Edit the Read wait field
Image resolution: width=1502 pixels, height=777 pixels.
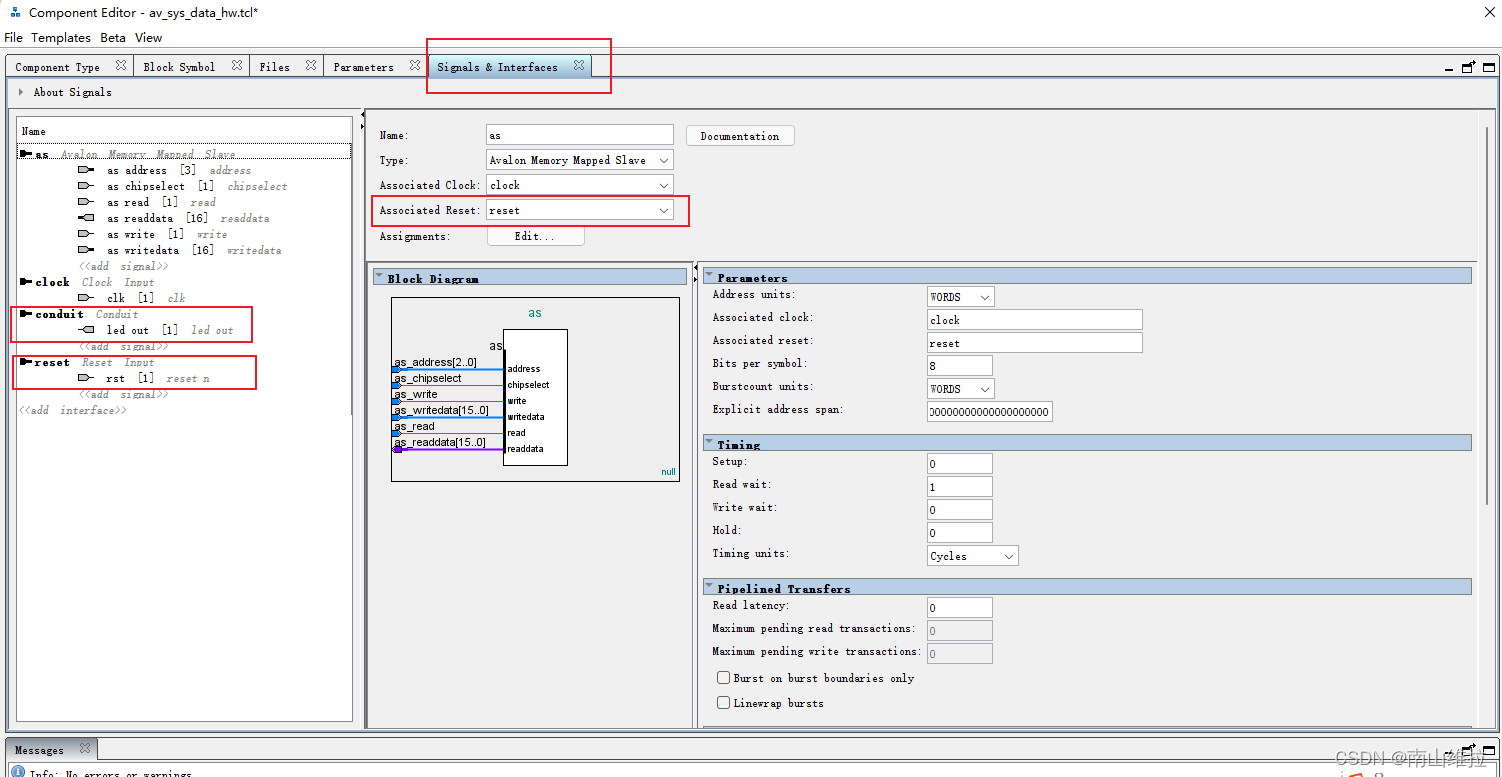coord(960,487)
